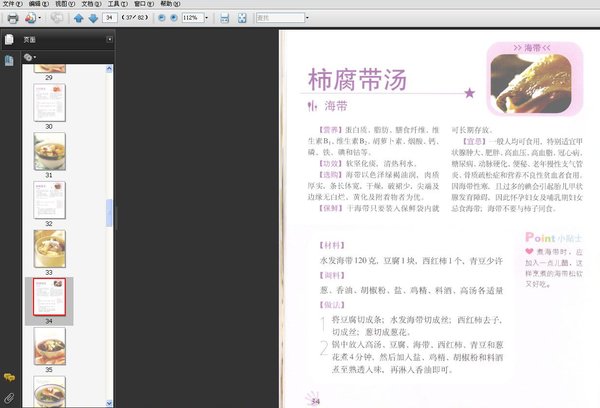Click the 【材料】 heading in the recipe
This screenshot has width=600, height=408.
[x=332, y=245]
